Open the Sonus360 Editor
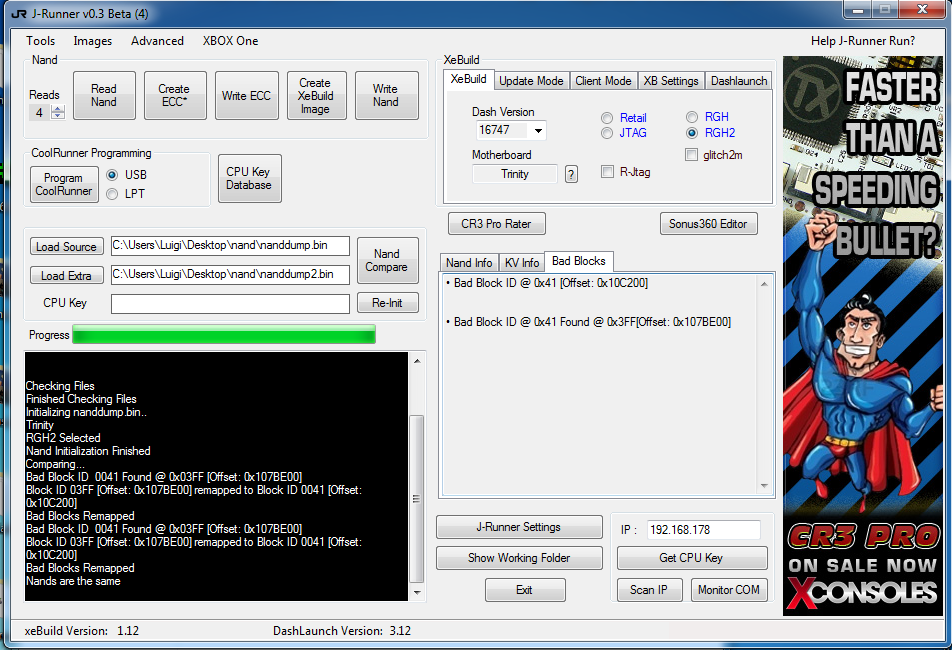The height and width of the screenshot is (650, 952). pyautogui.click(x=708, y=223)
